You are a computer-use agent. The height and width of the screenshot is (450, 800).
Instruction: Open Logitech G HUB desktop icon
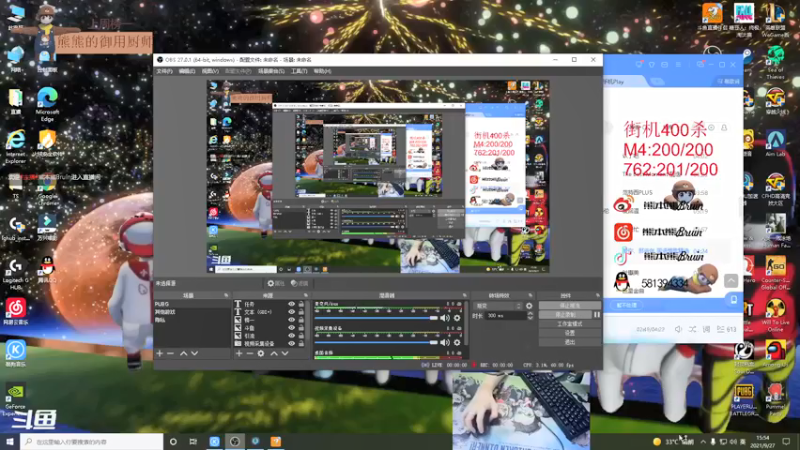point(15,274)
